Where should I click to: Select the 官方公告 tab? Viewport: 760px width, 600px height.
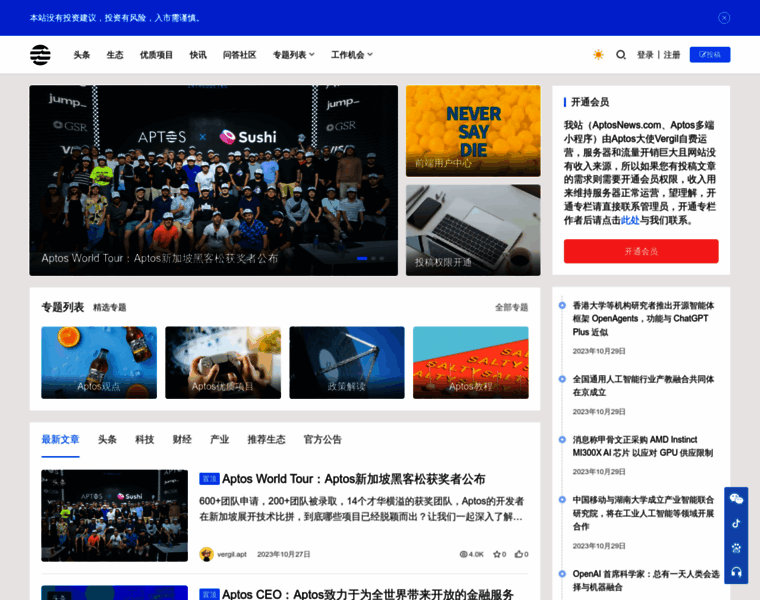[x=322, y=439]
